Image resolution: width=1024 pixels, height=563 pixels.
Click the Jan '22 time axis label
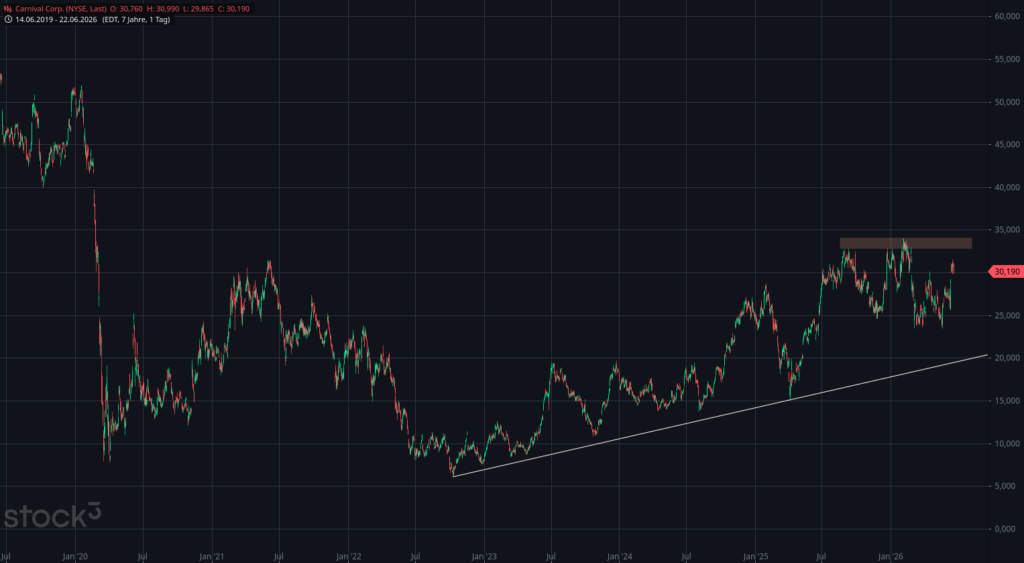[348, 557]
